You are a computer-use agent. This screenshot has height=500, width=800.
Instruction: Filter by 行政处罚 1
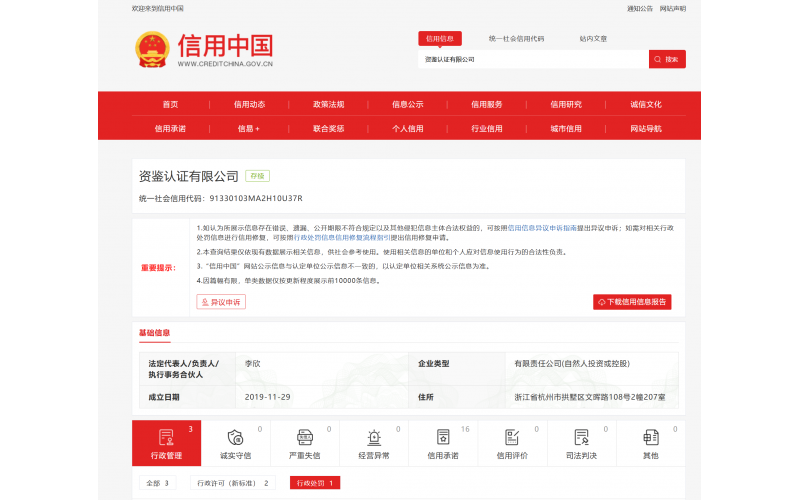[x=315, y=483]
